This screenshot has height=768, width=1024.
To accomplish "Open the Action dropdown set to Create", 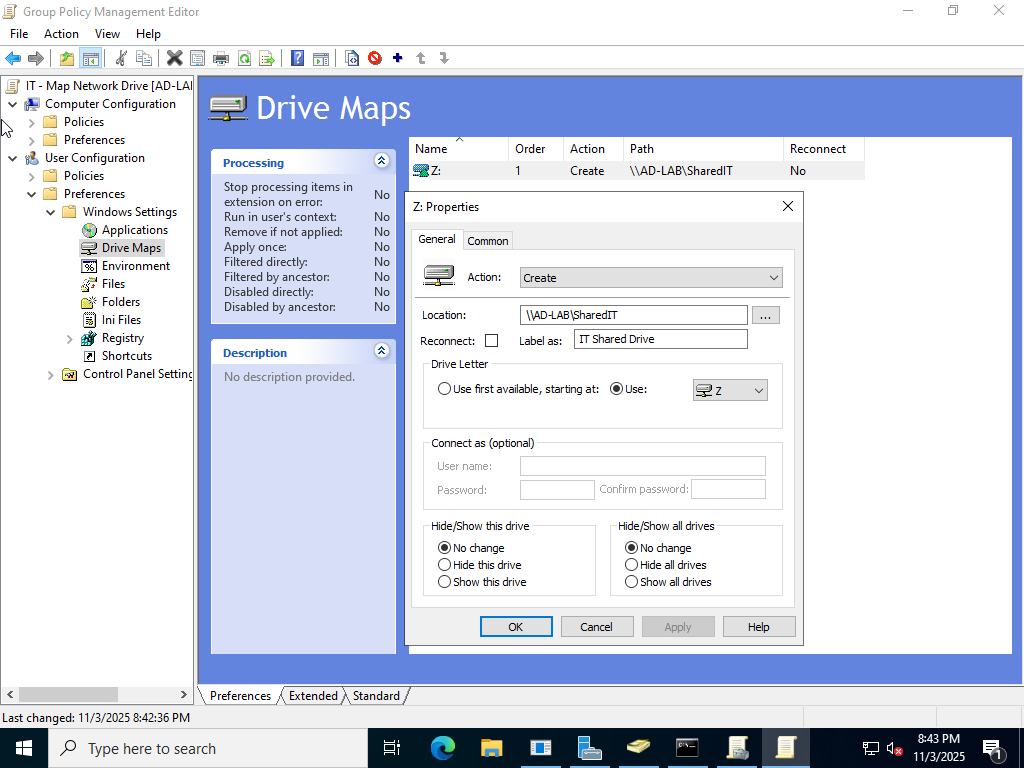I will point(651,278).
